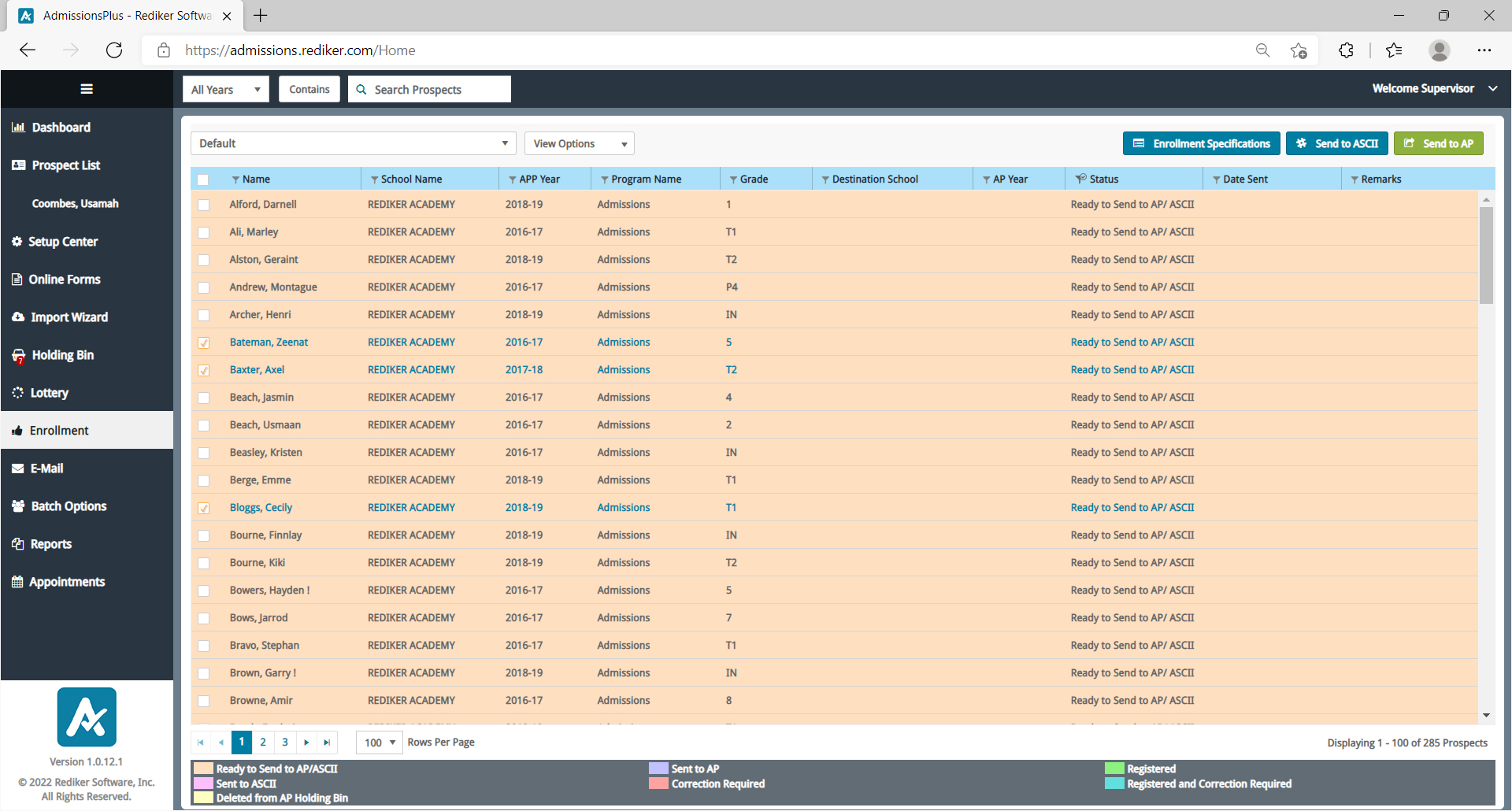Click the Dashboard chart icon

click(18, 127)
